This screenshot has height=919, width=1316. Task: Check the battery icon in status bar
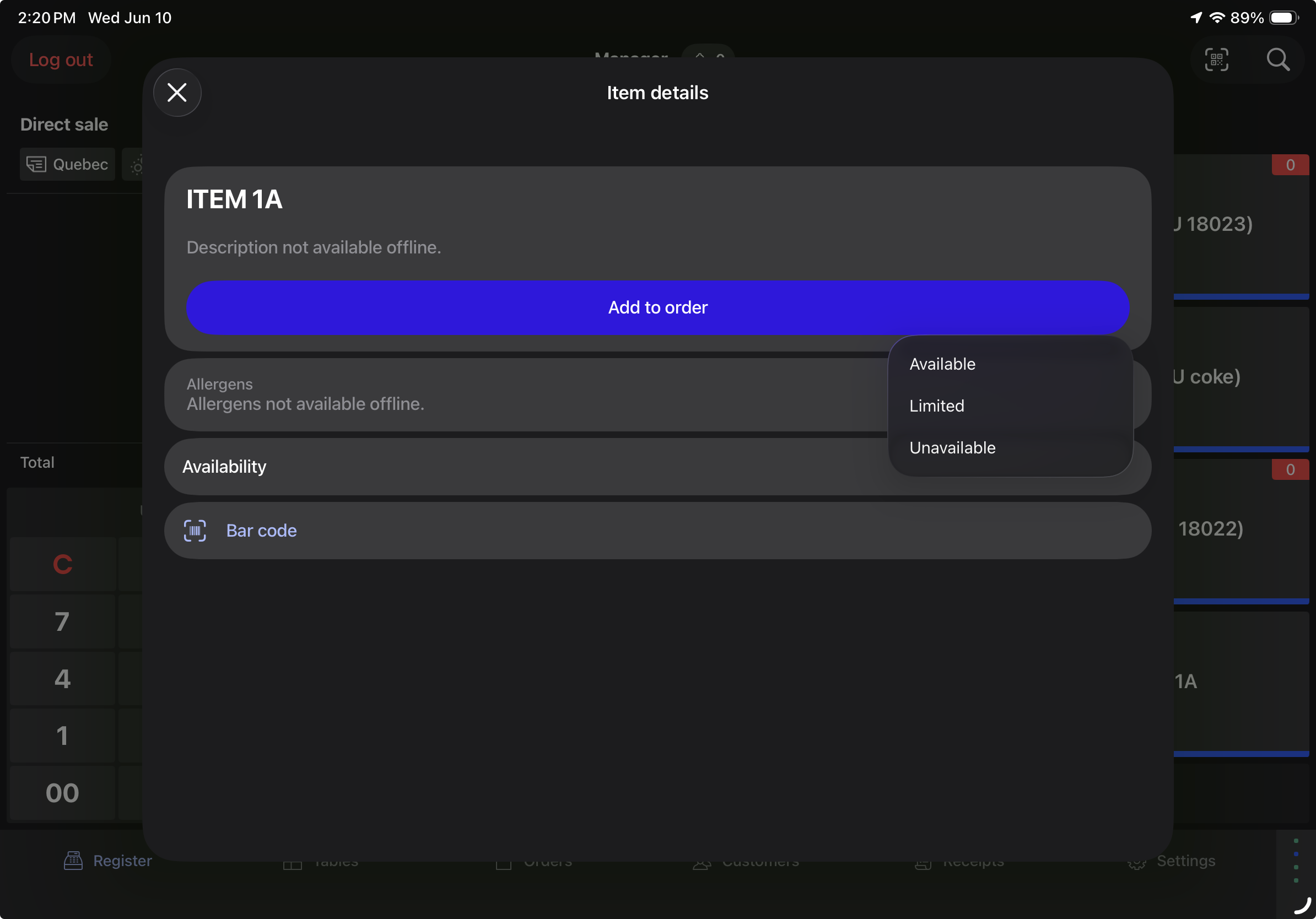[1284, 18]
